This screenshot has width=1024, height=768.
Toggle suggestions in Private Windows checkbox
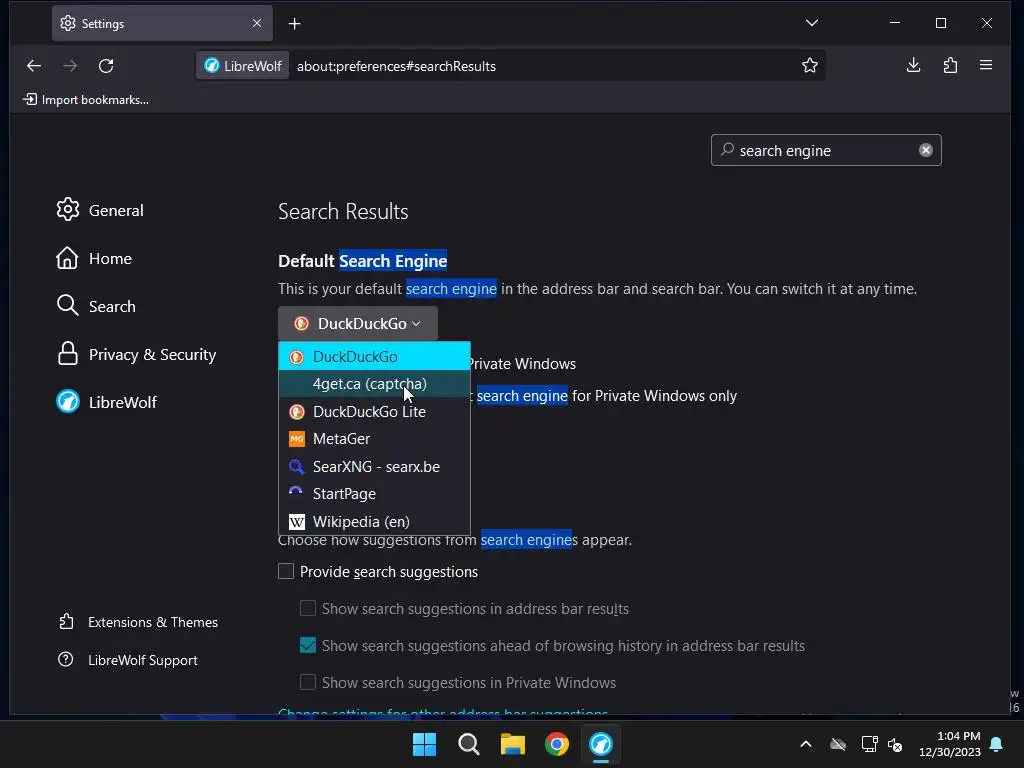point(308,682)
